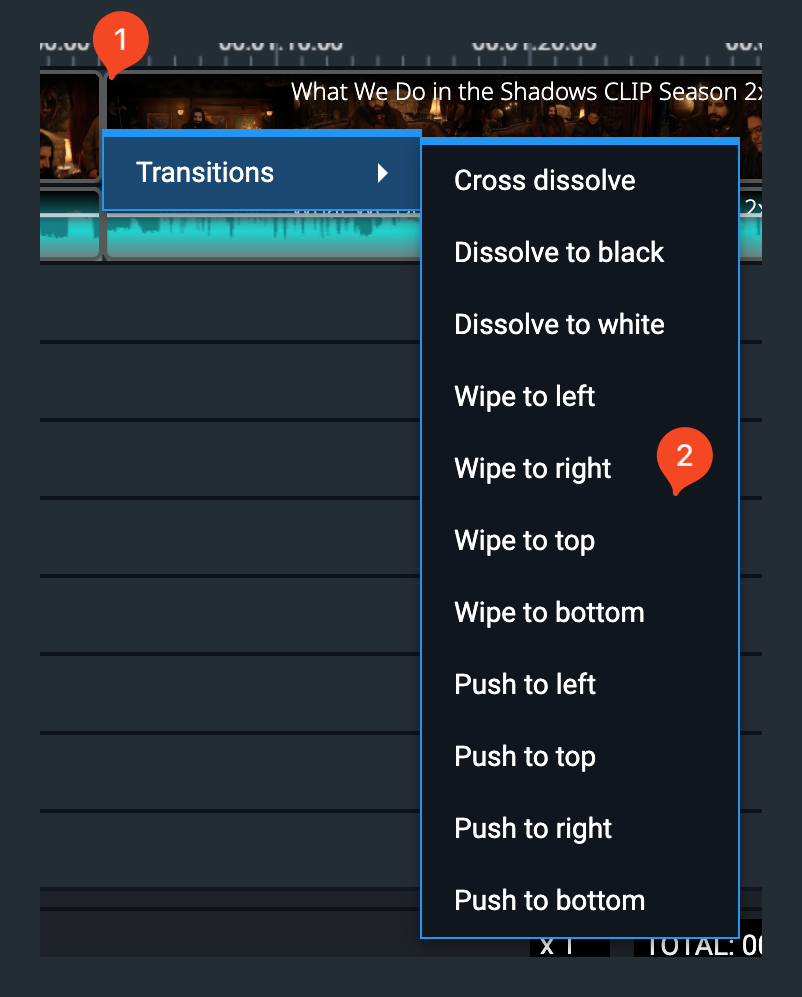Click the orange marker labeled 1
Screen dimensions: 802x997
click(x=120, y=41)
